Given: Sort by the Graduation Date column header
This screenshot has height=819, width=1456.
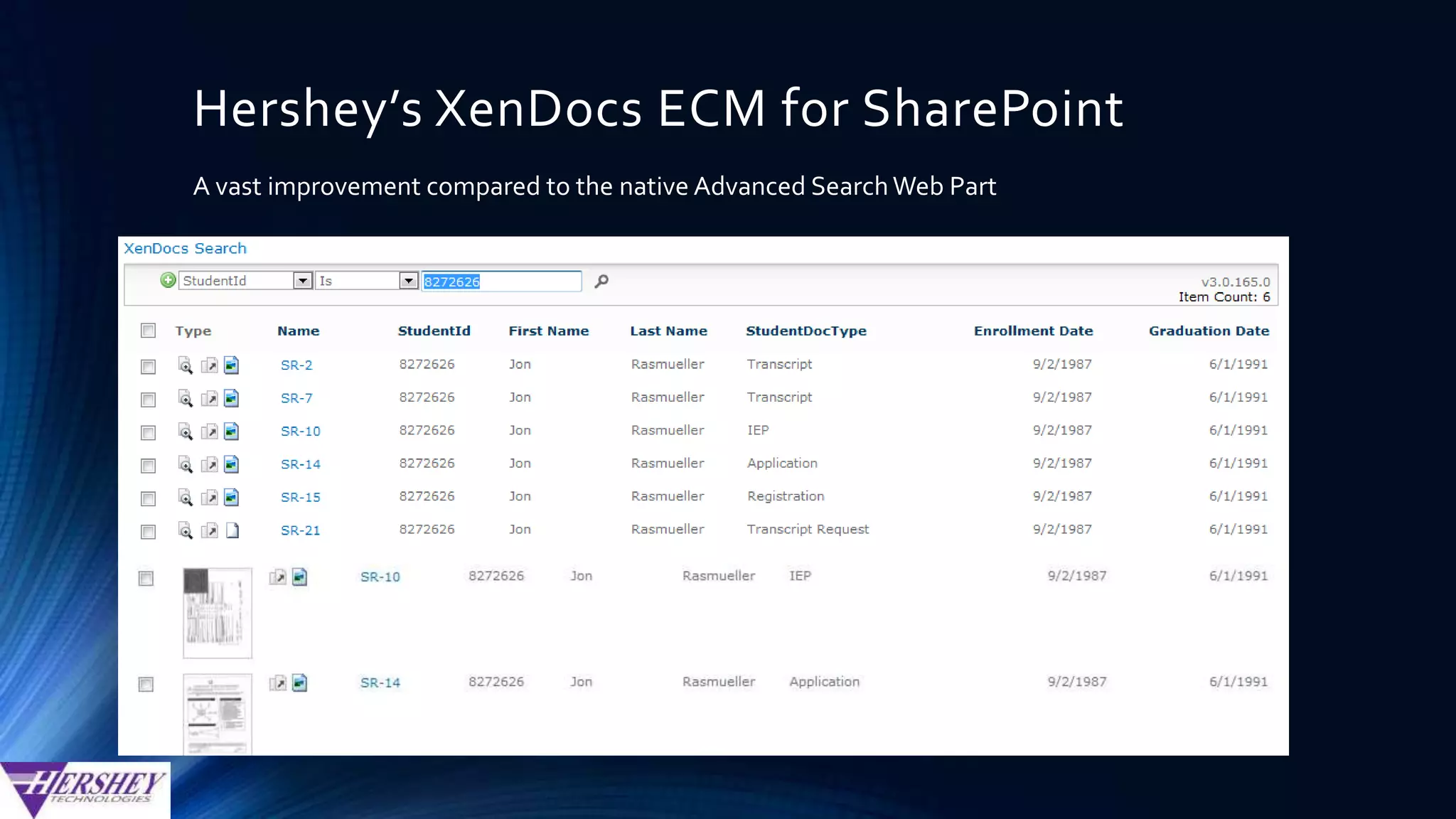Looking at the screenshot, I should coord(1209,331).
